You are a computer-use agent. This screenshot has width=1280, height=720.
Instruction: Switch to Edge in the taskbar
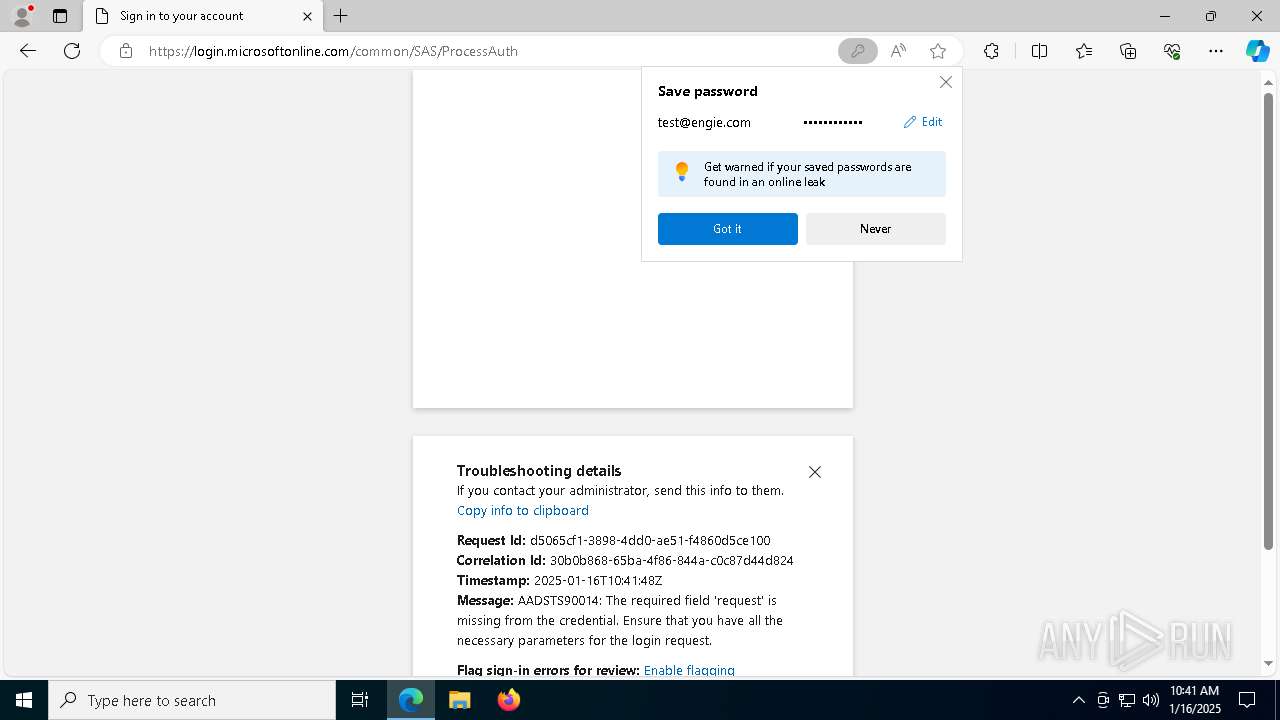411,700
